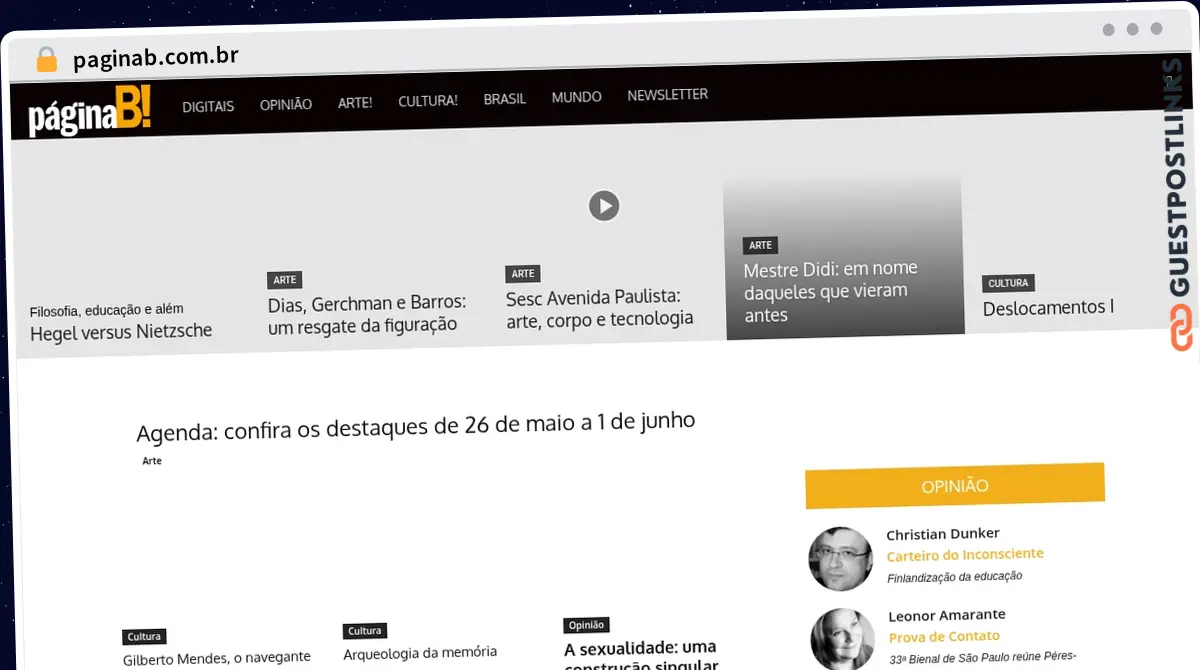Open the Carteiro do Inconsciente column
This screenshot has height=670, width=1200.
coord(965,555)
